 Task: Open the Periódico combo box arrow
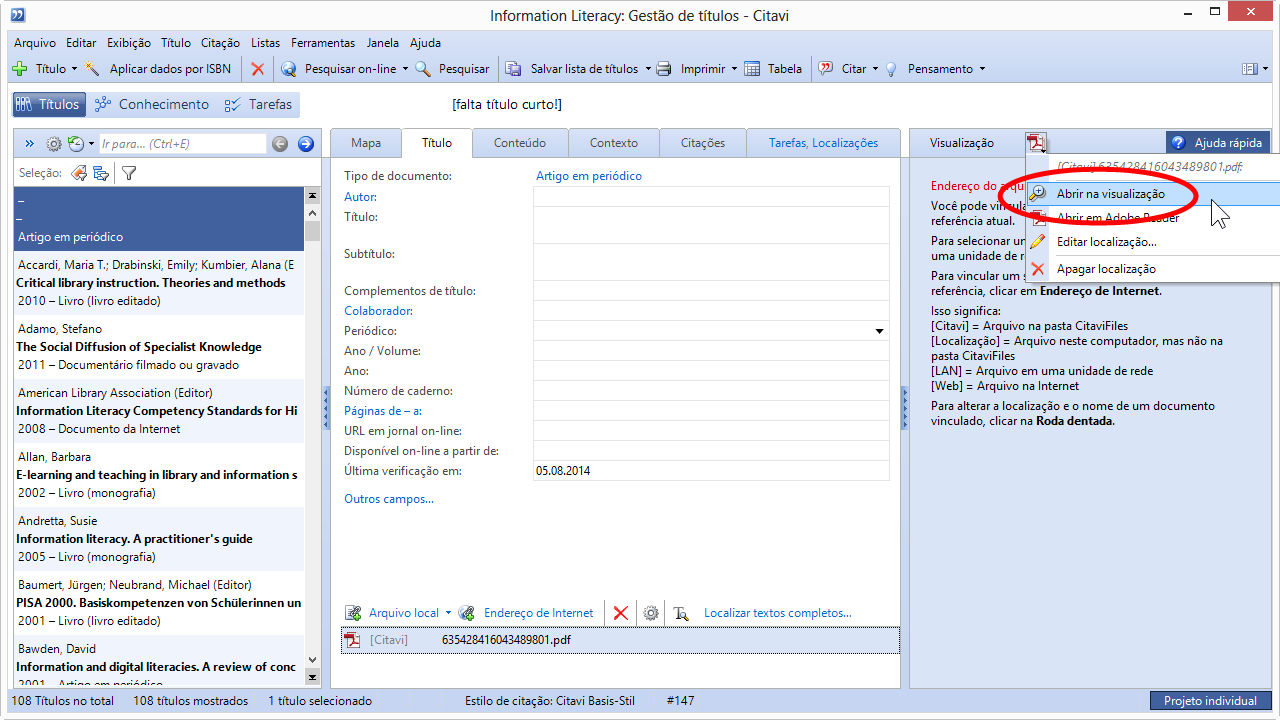[880, 331]
